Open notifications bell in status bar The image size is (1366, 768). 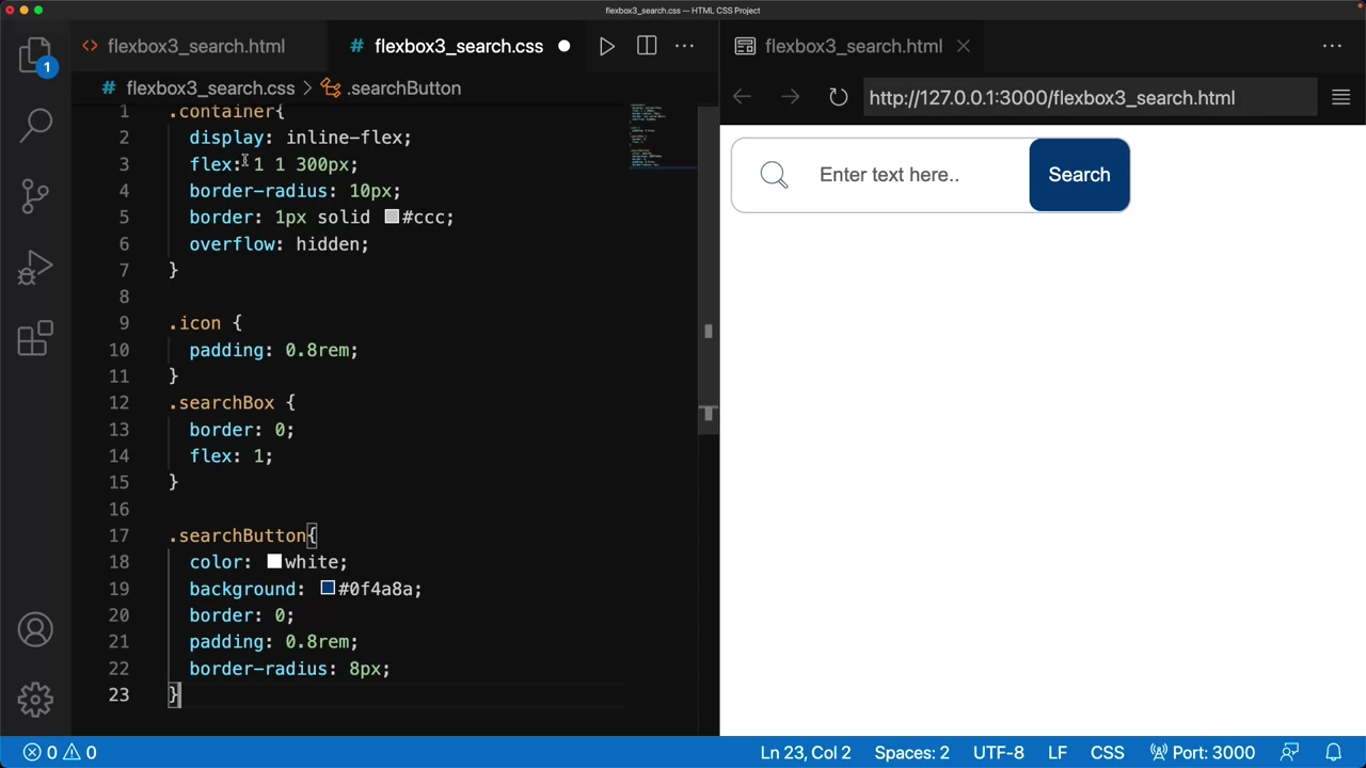pyautogui.click(x=1333, y=753)
